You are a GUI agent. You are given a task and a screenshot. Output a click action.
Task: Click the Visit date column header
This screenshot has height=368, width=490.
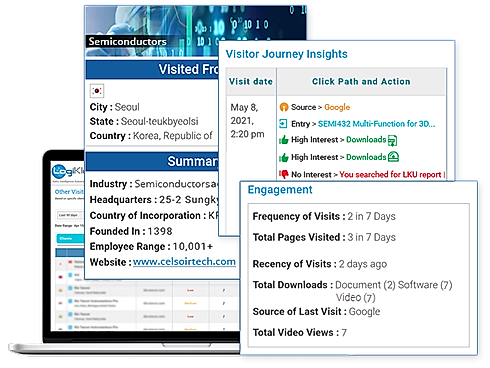tap(251, 82)
